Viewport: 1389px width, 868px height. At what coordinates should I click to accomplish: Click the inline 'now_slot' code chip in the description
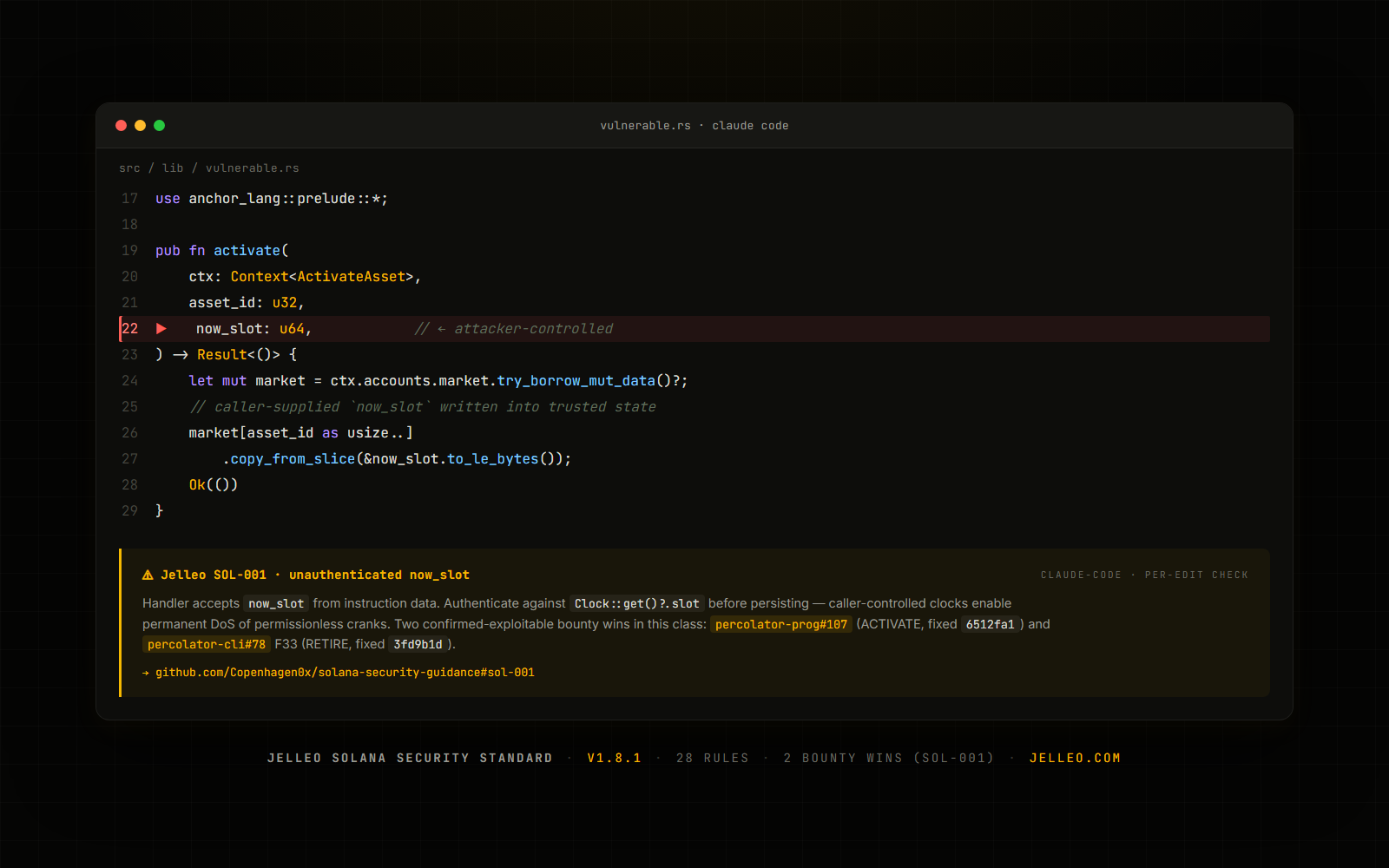276,604
